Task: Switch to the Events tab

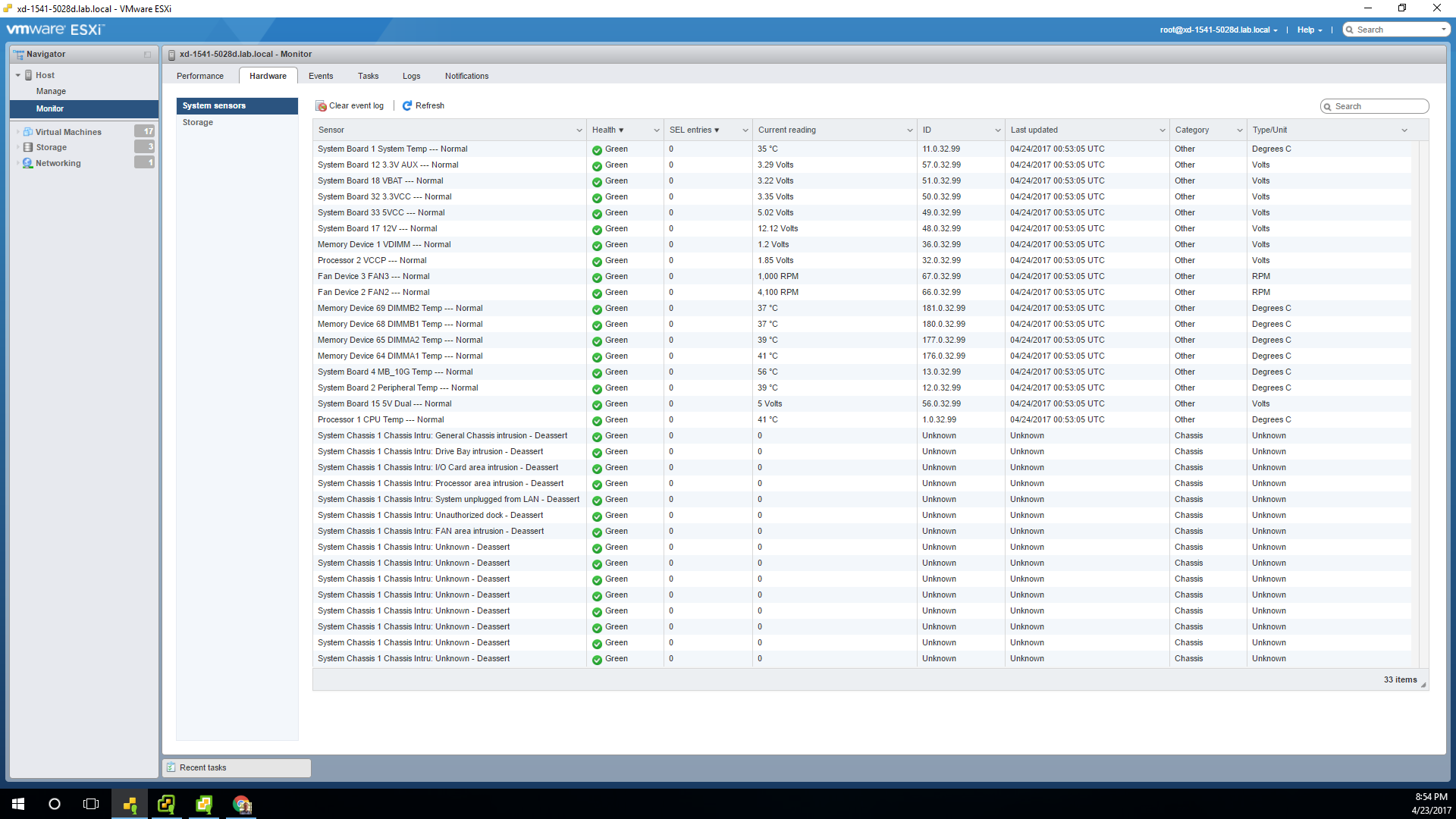Action: pos(321,76)
